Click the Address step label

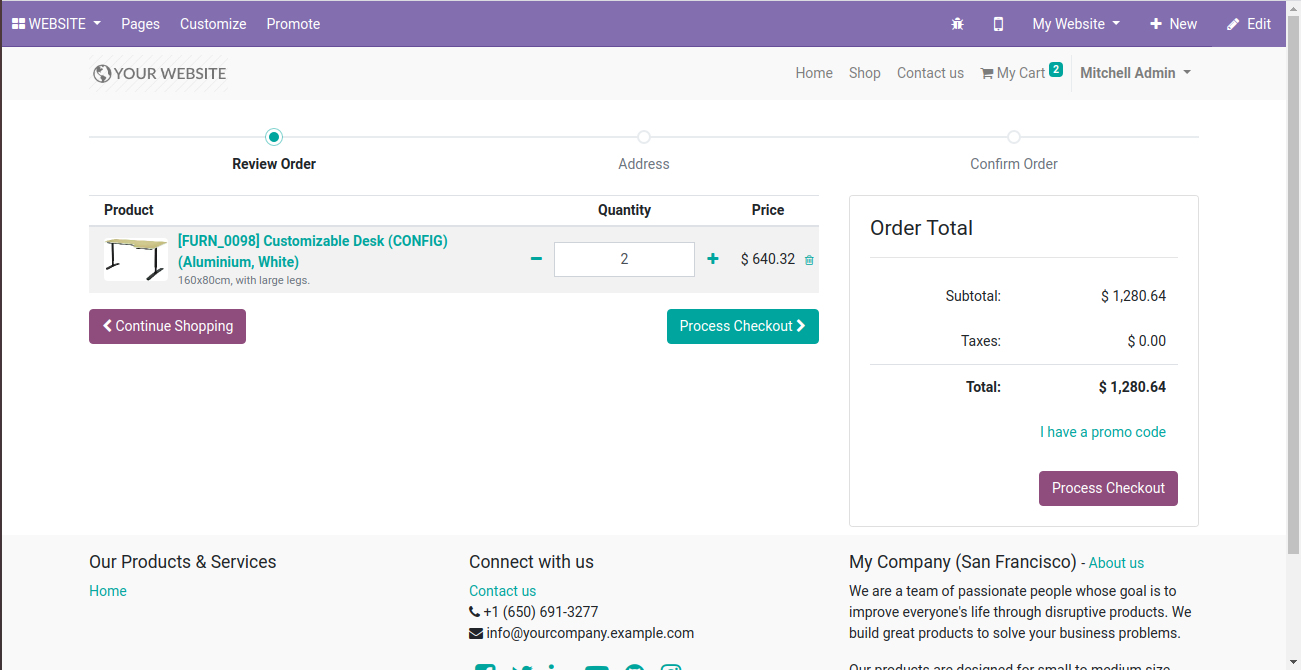[644, 164]
